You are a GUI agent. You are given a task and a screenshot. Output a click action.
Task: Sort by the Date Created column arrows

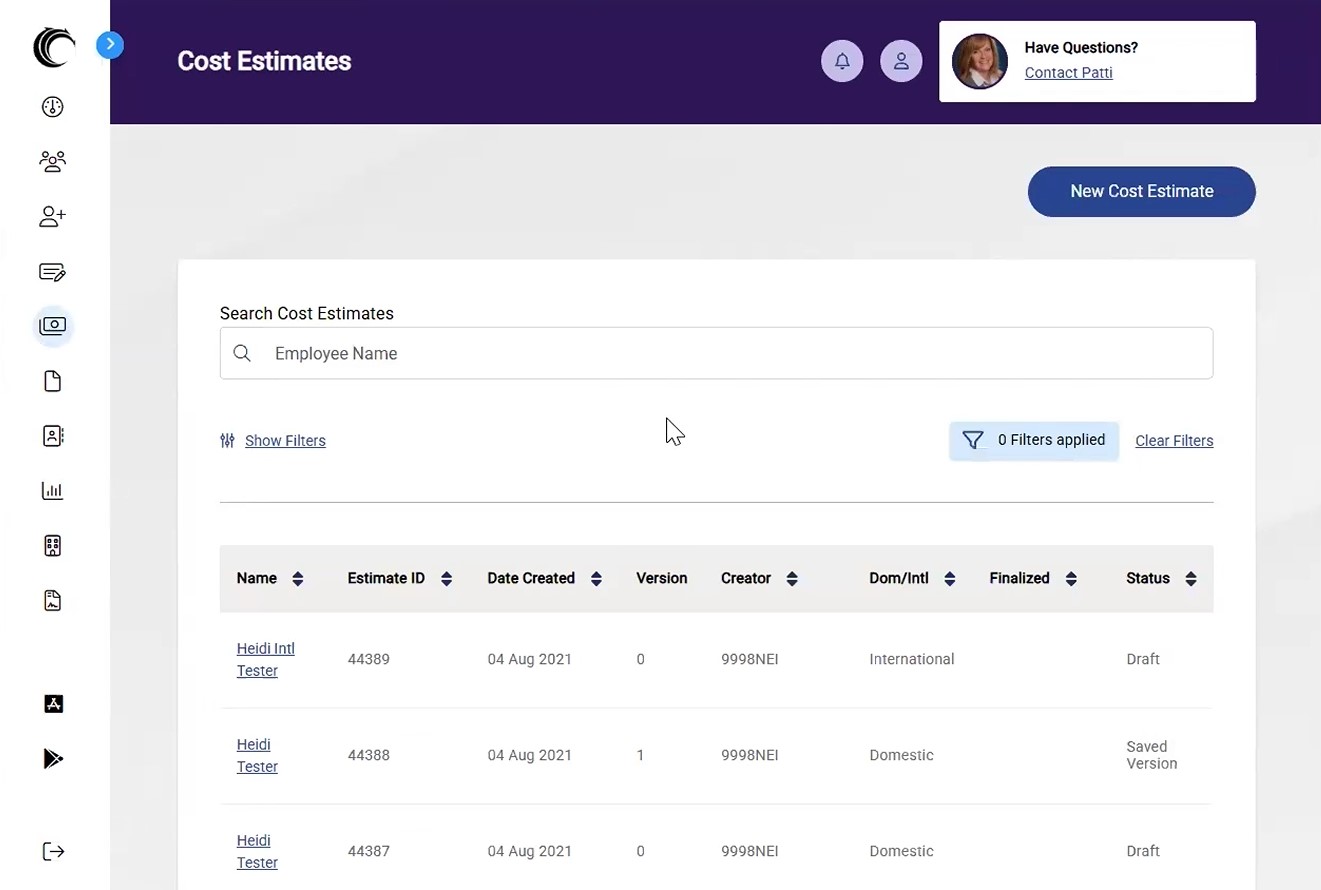(596, 578)
